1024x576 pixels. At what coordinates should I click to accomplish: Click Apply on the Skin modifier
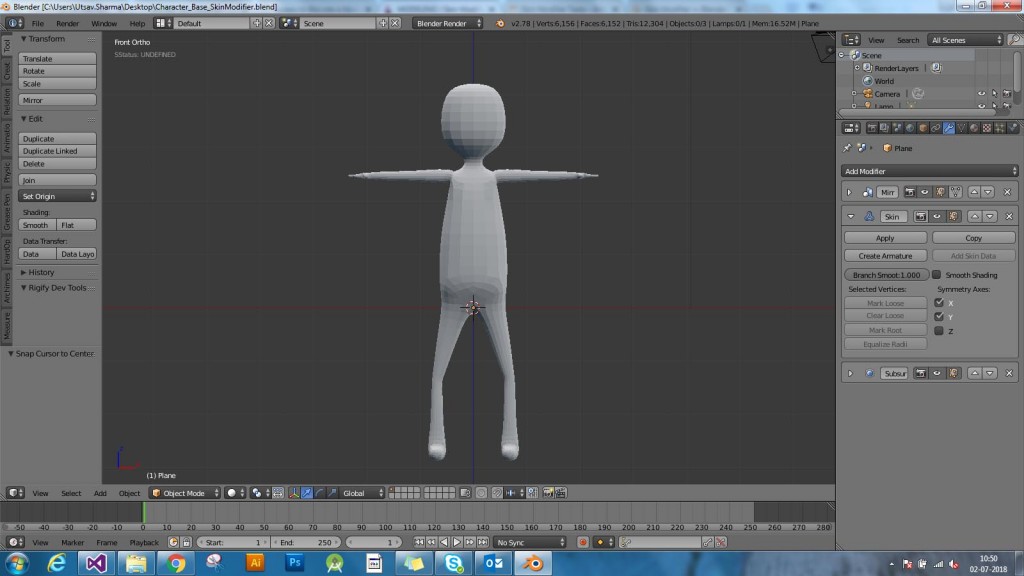click(884, 238)
